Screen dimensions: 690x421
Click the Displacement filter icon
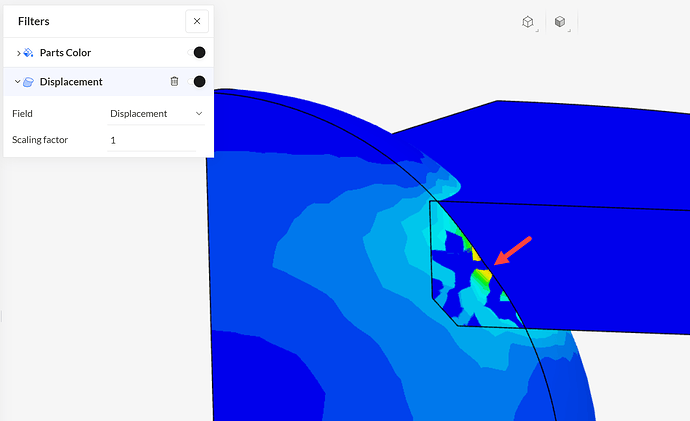28,82
